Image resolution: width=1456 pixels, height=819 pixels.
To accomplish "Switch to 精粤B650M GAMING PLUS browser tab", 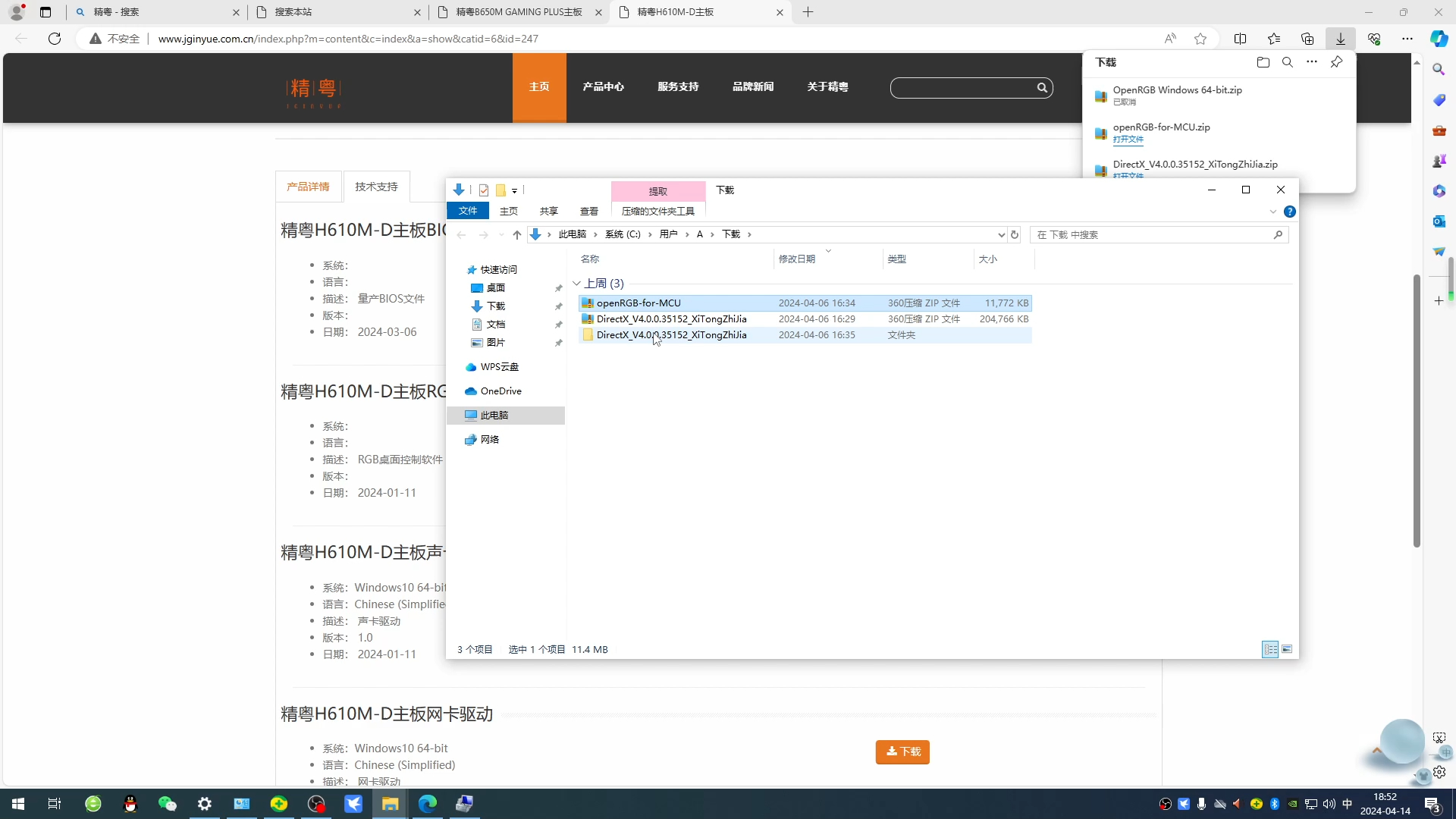I will 519,12.
